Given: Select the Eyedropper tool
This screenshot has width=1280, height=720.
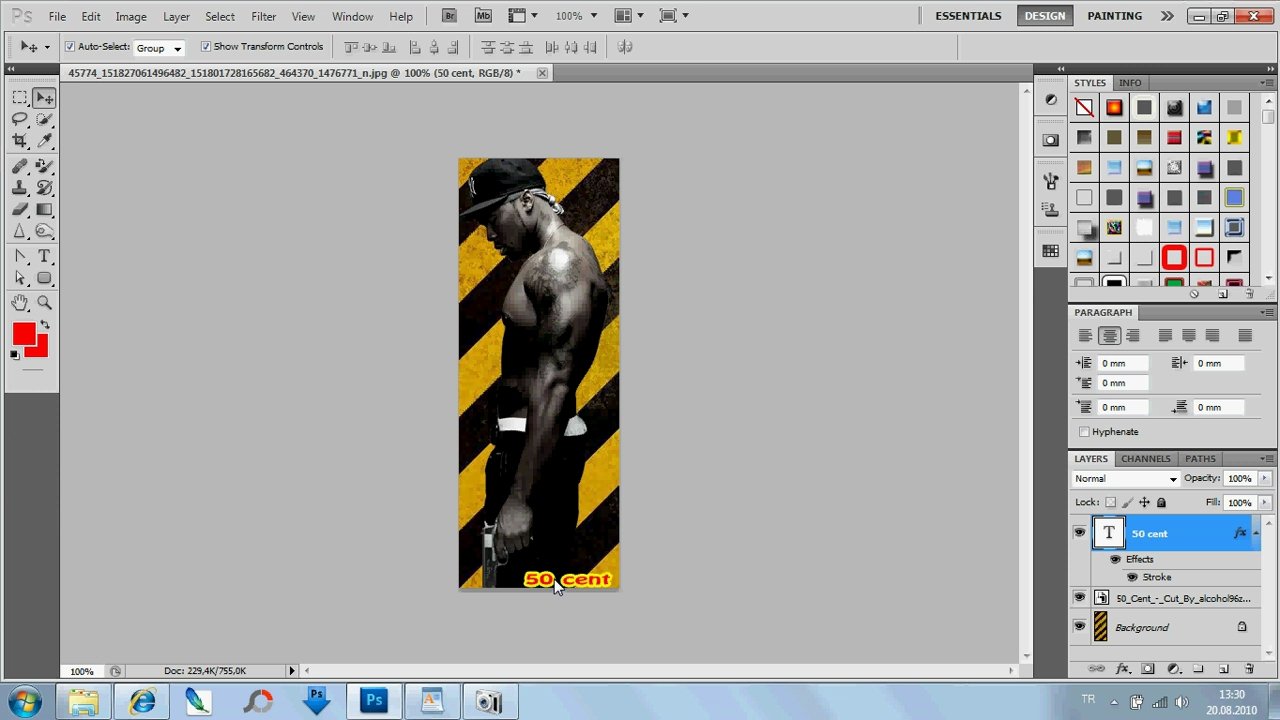Looking at the screenshot, I should [x=44, y=142].
